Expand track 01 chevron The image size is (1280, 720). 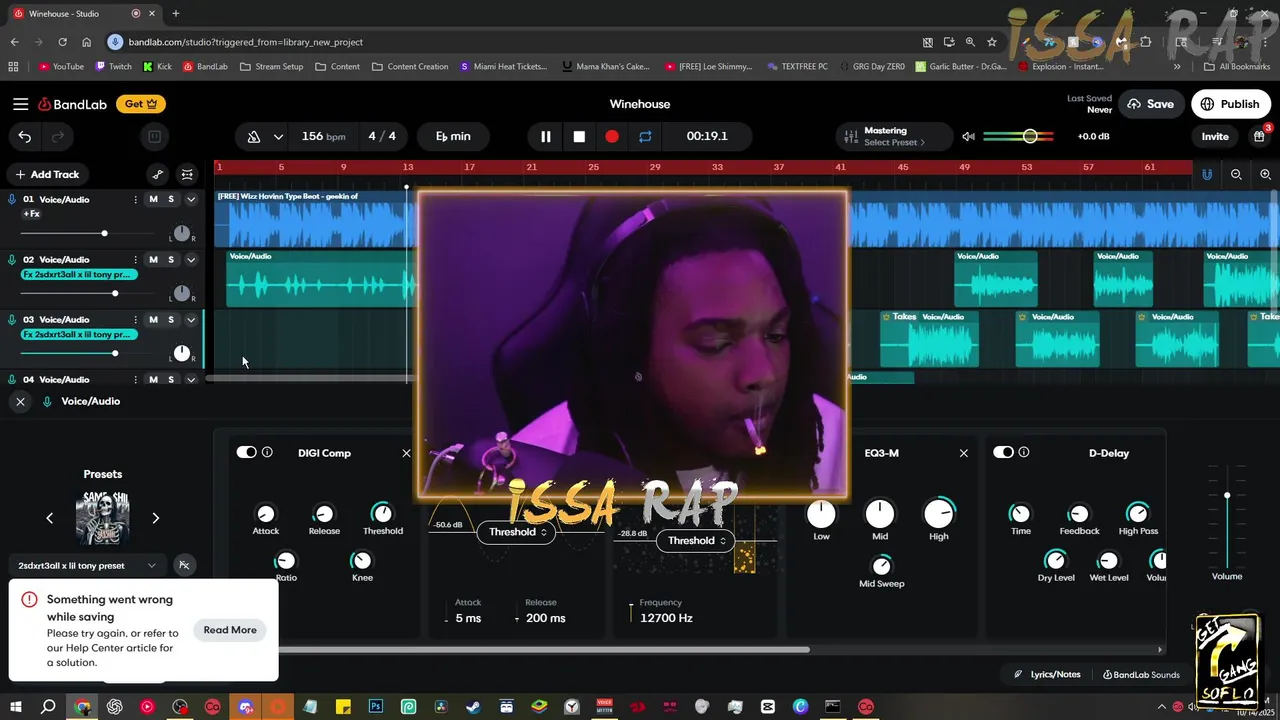point(191,200)
